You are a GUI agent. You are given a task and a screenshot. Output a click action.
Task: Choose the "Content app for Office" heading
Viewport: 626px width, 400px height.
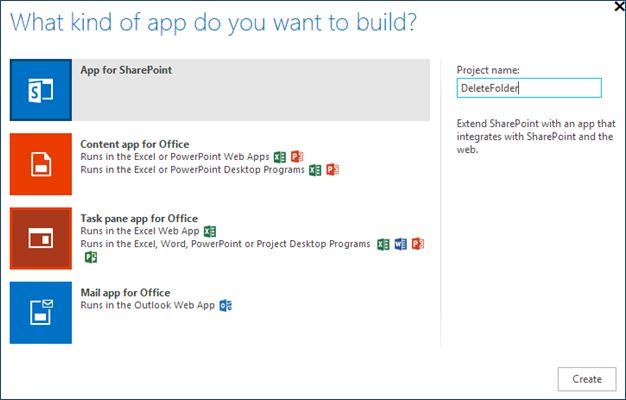pos(135,144)
